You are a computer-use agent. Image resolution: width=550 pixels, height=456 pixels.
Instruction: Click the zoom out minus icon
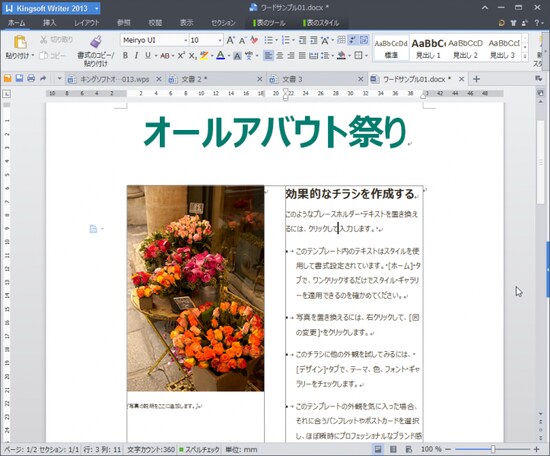click(448, 449)
